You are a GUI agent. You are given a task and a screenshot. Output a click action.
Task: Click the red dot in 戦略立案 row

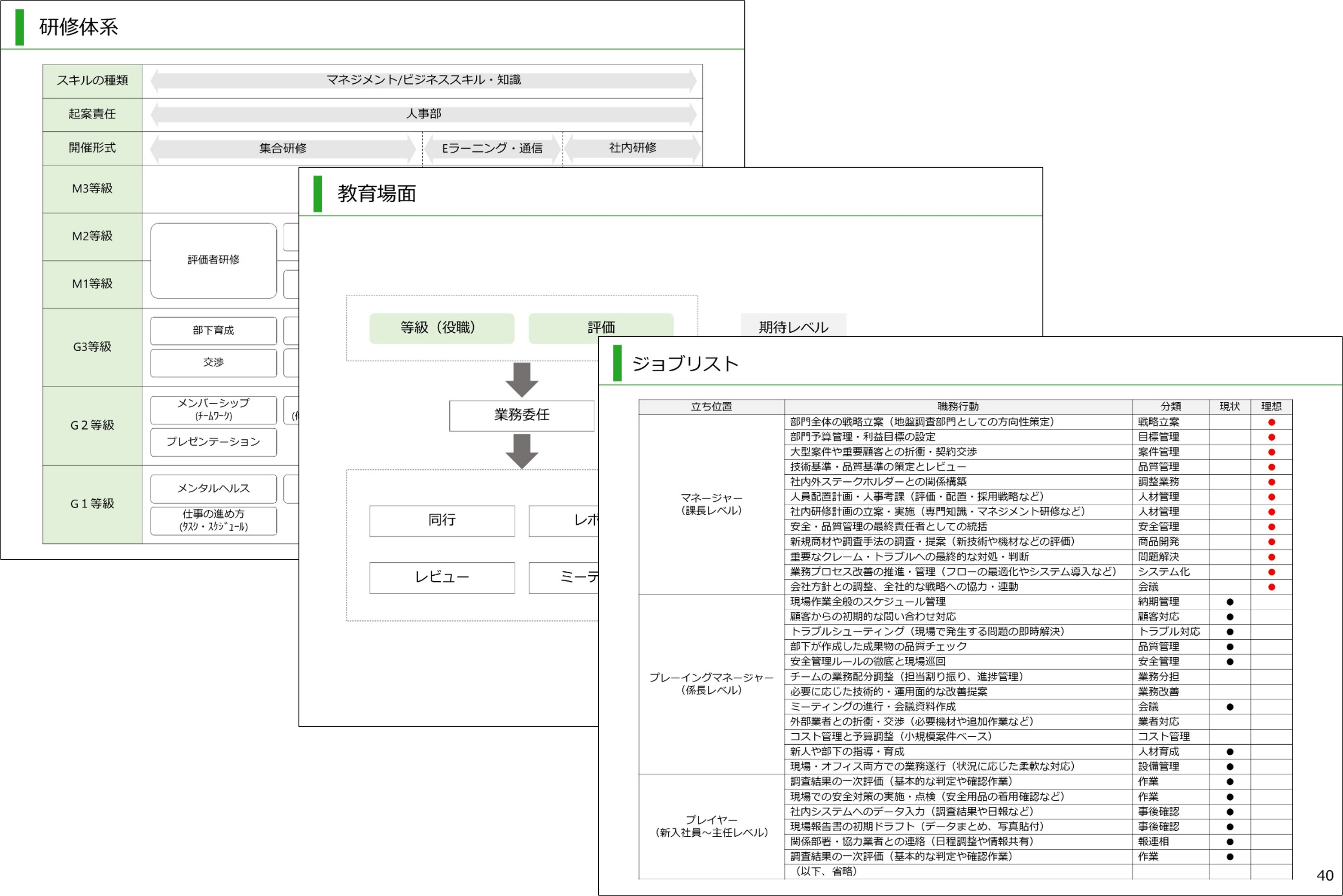coord(1271,422)
